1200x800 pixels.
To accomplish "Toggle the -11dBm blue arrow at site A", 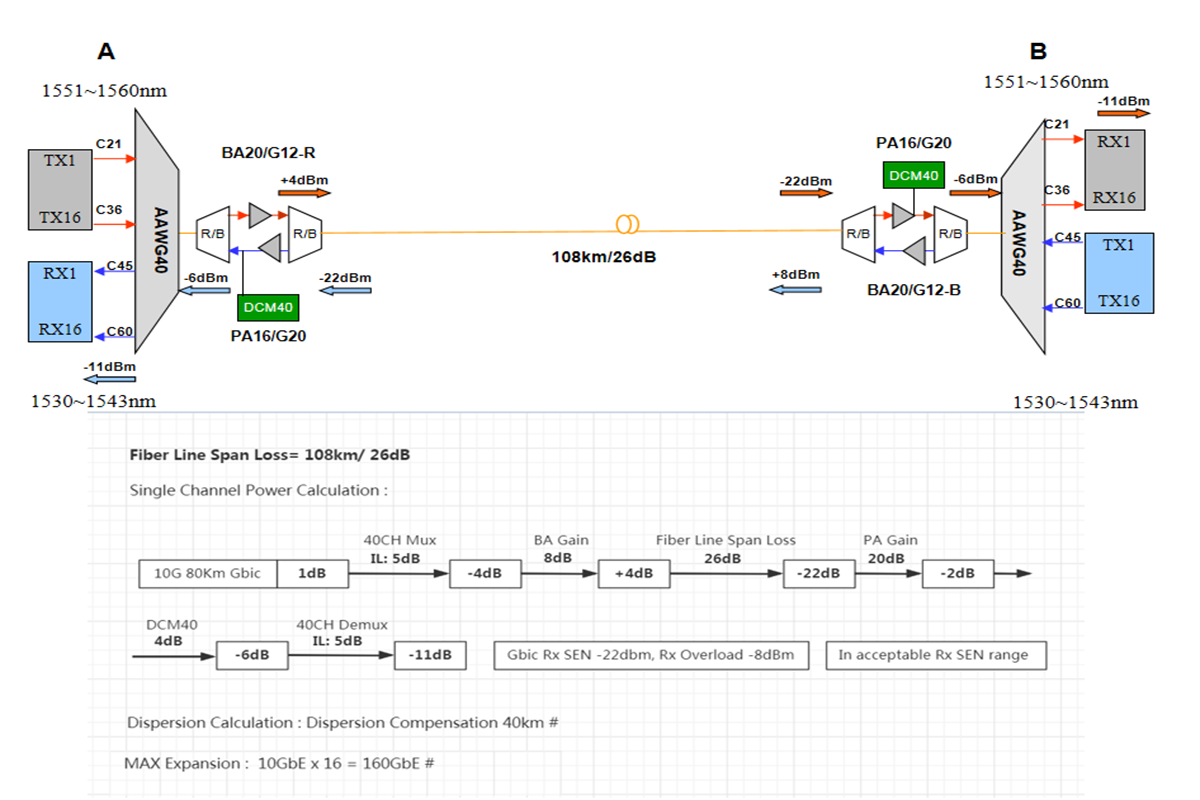I will click(108, 380).
